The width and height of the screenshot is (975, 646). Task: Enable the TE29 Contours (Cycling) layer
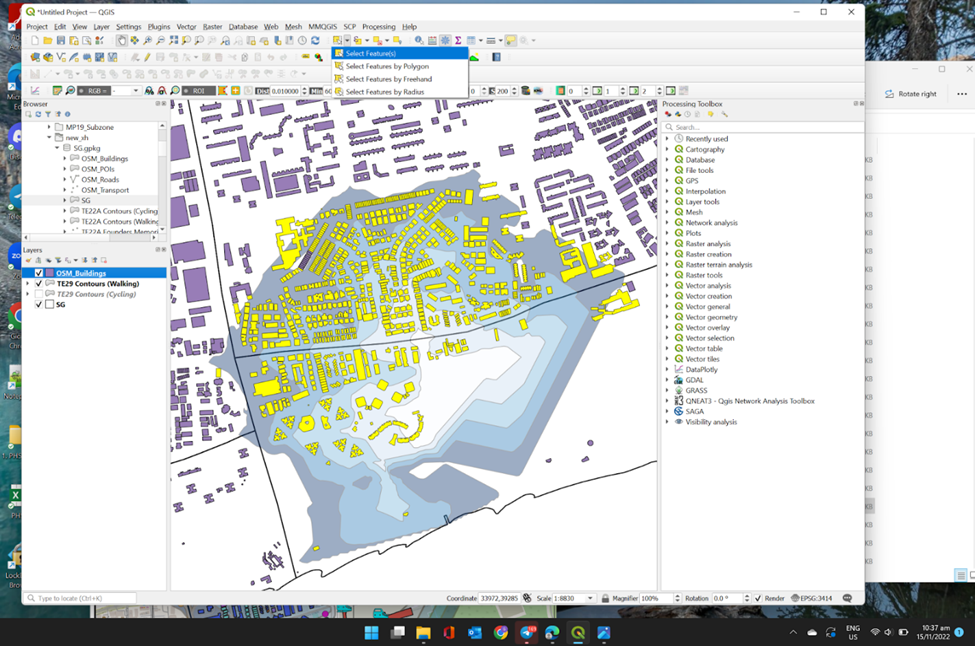click(39, 294)
